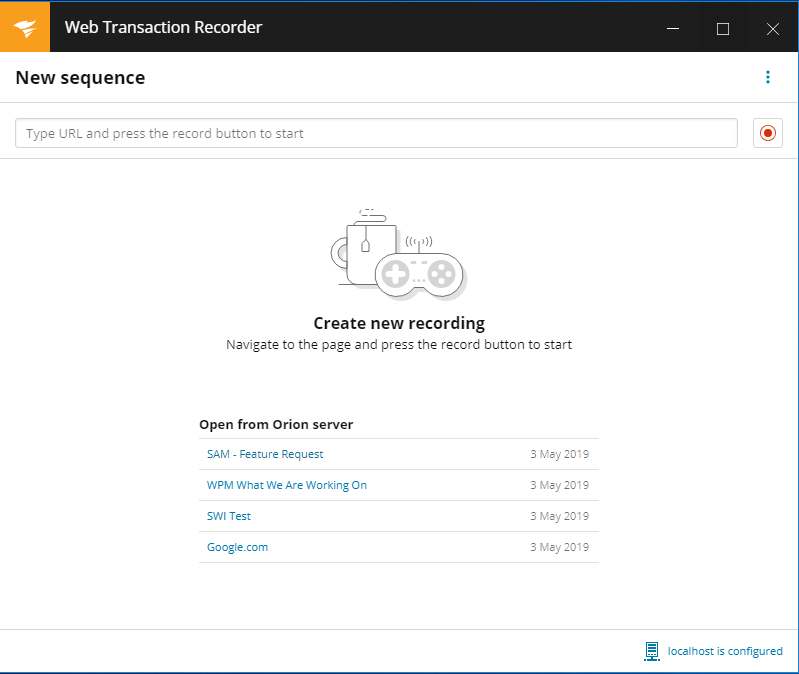
Task: Open WPM What We Are Working On
Action: (287, 485)
